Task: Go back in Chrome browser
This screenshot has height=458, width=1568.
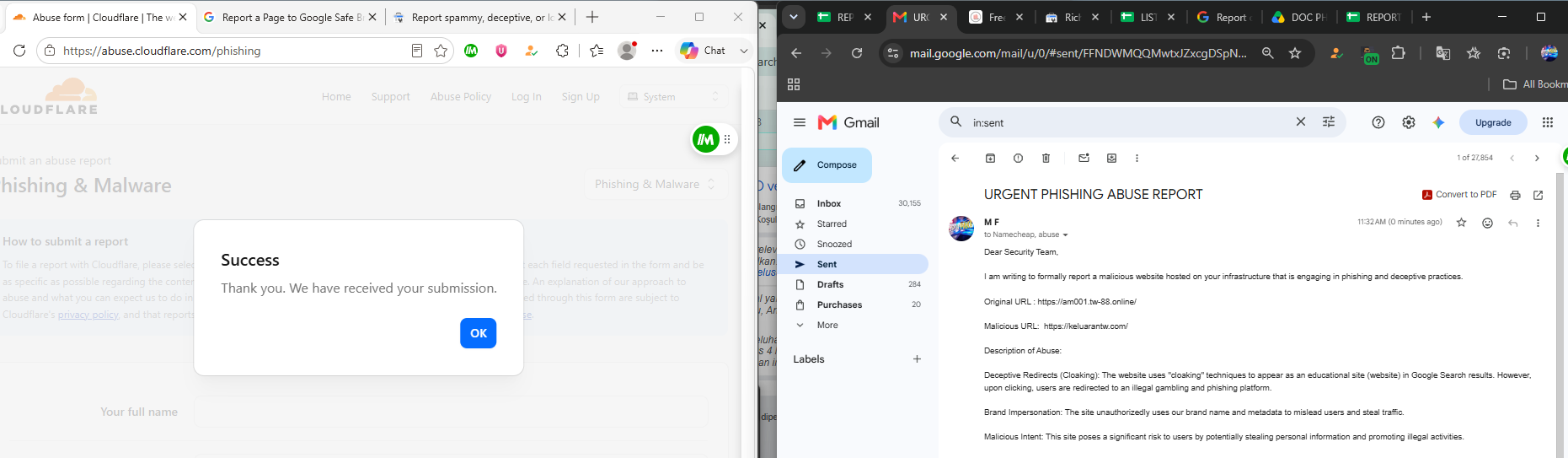Action: point(796,53)
